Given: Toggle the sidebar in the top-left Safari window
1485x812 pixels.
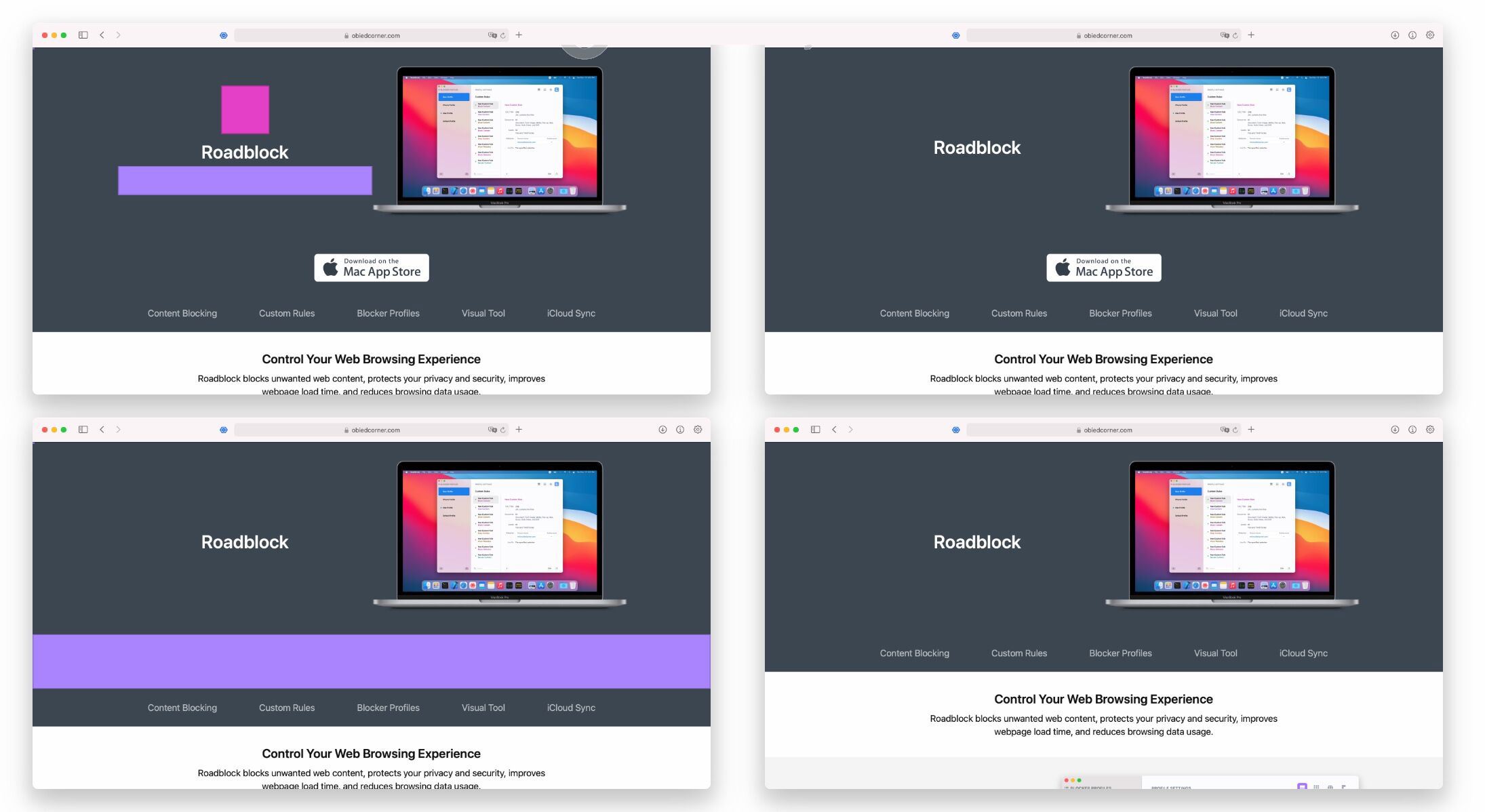Looking at the screenshot, I should tap(83, 35).
